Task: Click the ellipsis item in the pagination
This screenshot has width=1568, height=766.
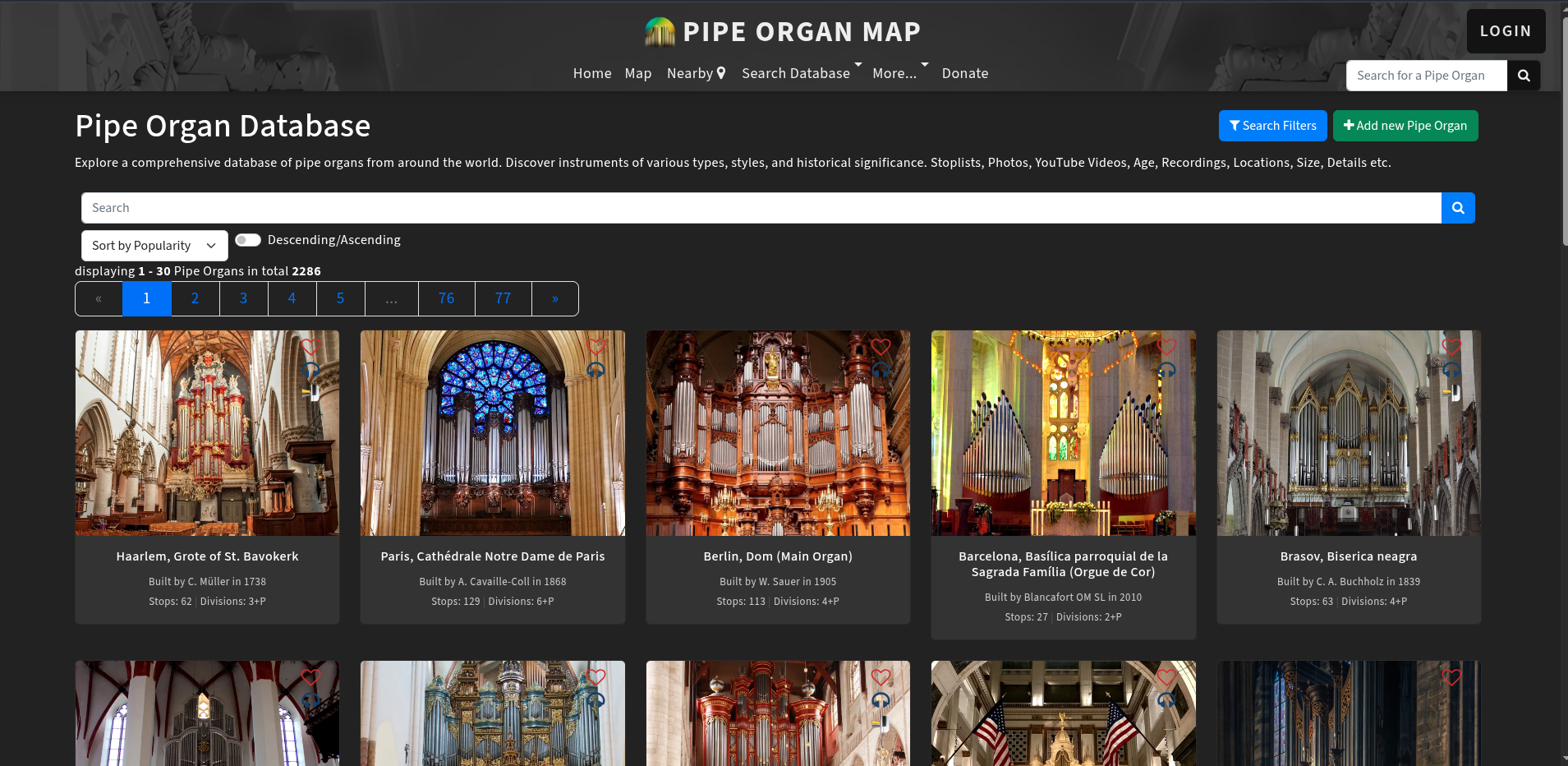Action: tap(392, 298)
